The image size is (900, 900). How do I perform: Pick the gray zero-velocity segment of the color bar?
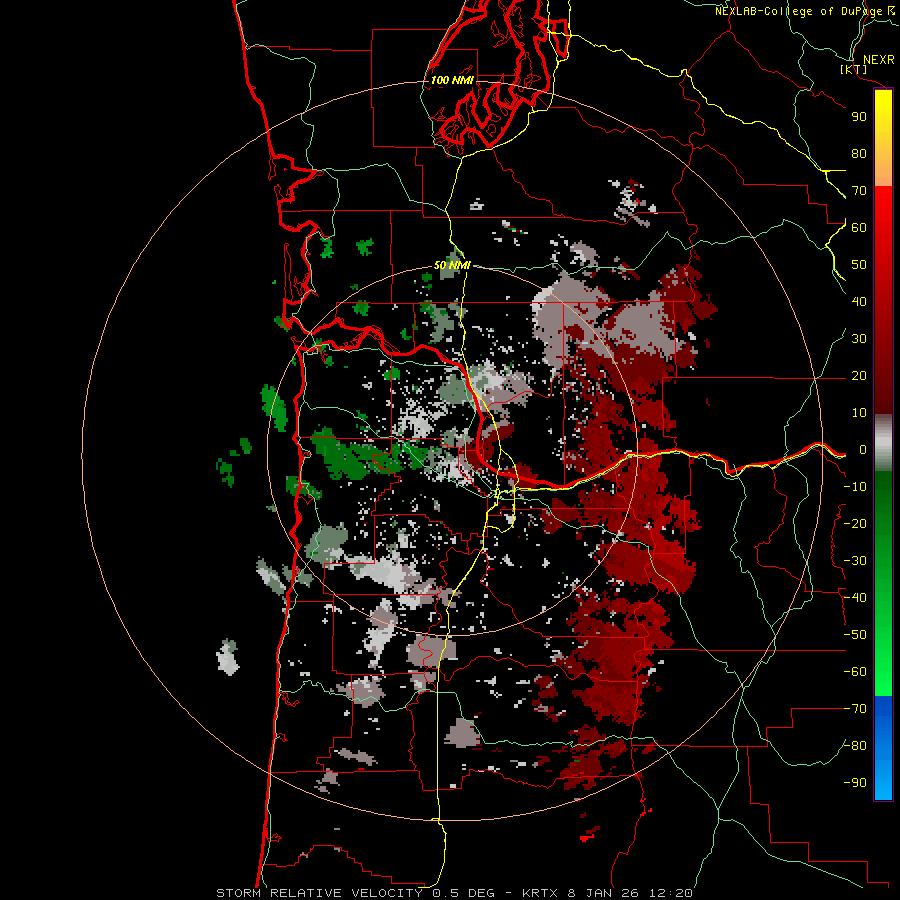point(883,443)
